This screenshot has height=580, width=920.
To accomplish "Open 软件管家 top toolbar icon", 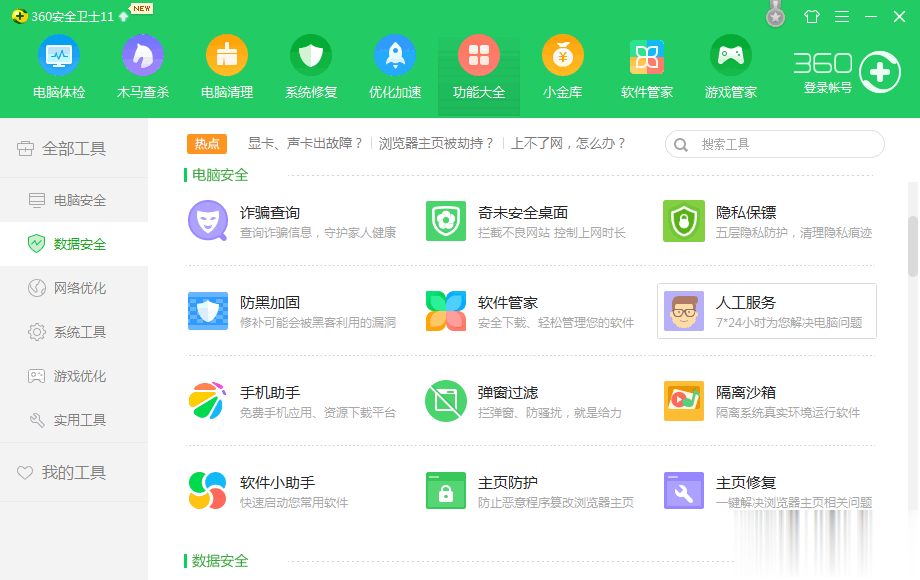I will 647,56.
